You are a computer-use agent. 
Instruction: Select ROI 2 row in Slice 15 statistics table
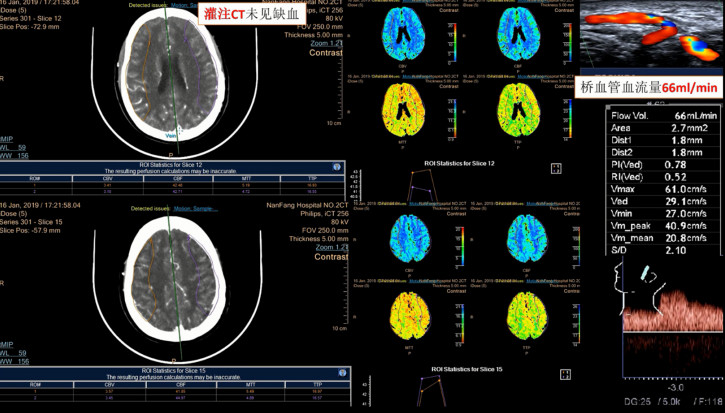click(x=175, y=397)
